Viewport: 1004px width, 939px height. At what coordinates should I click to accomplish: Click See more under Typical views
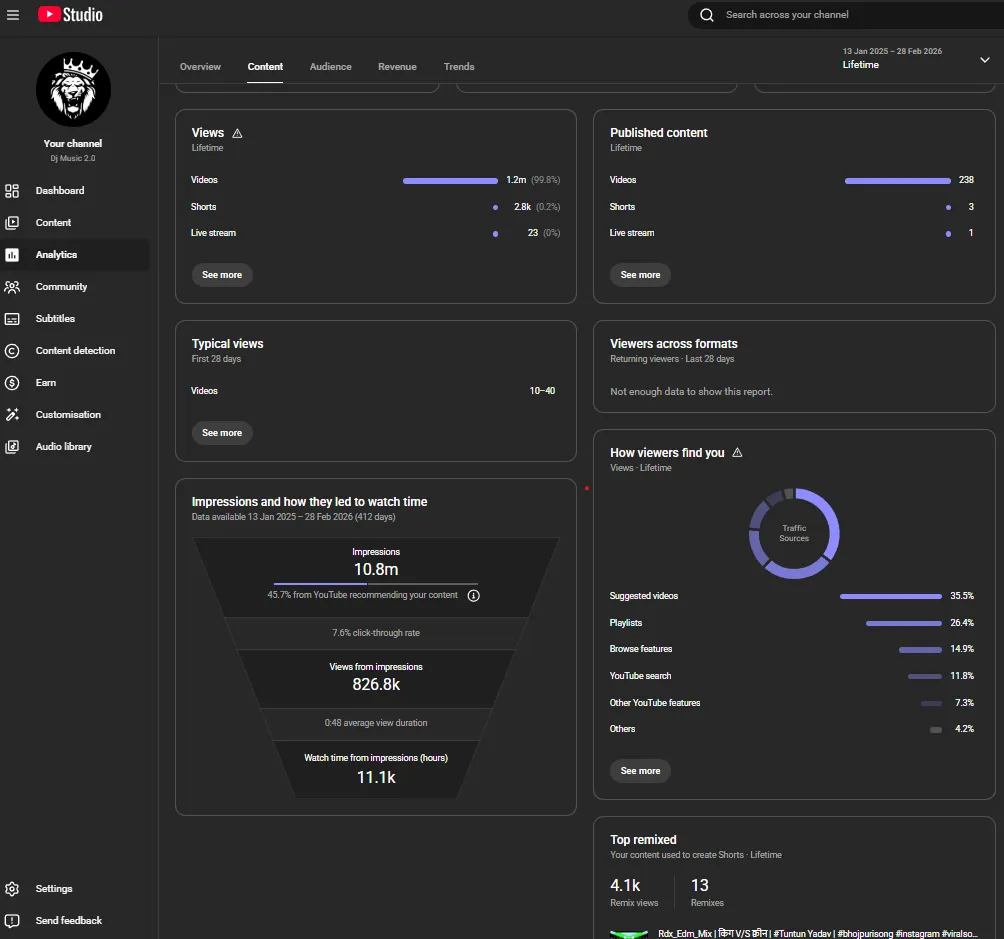coord(222,433)
